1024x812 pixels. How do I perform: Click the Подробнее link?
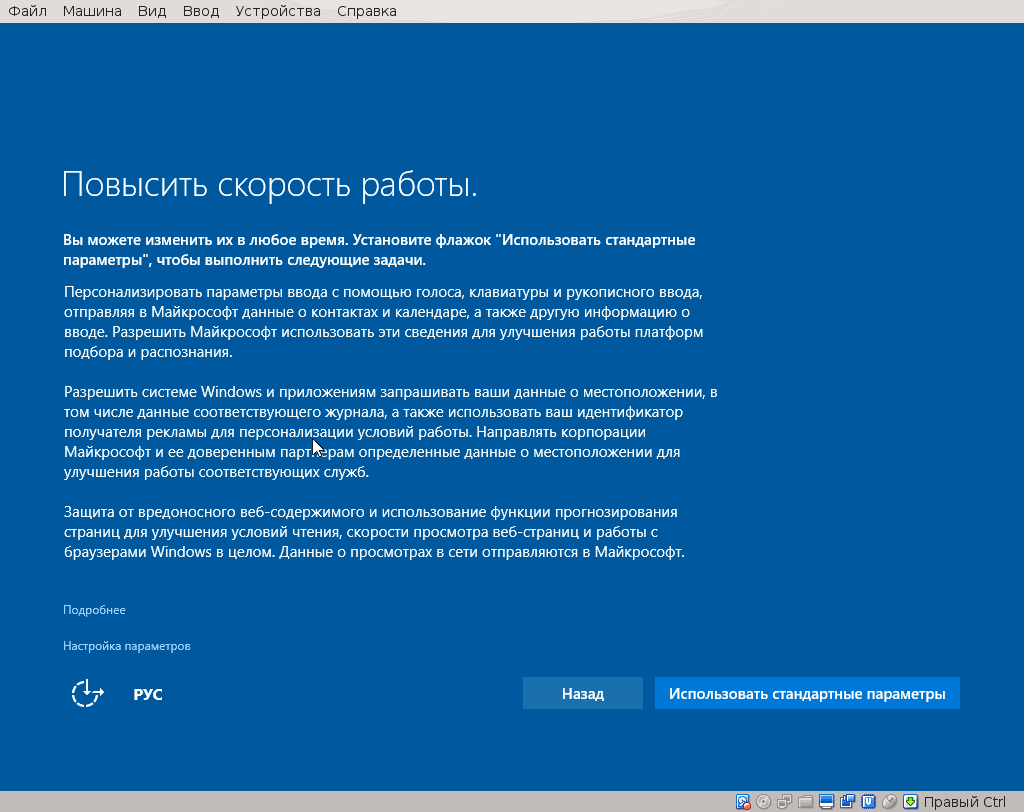94,609
